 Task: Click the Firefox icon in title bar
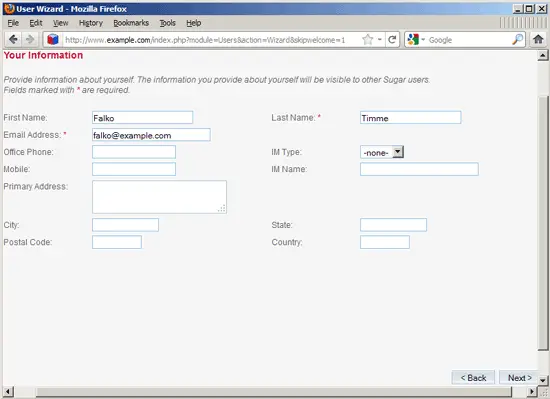9,9
